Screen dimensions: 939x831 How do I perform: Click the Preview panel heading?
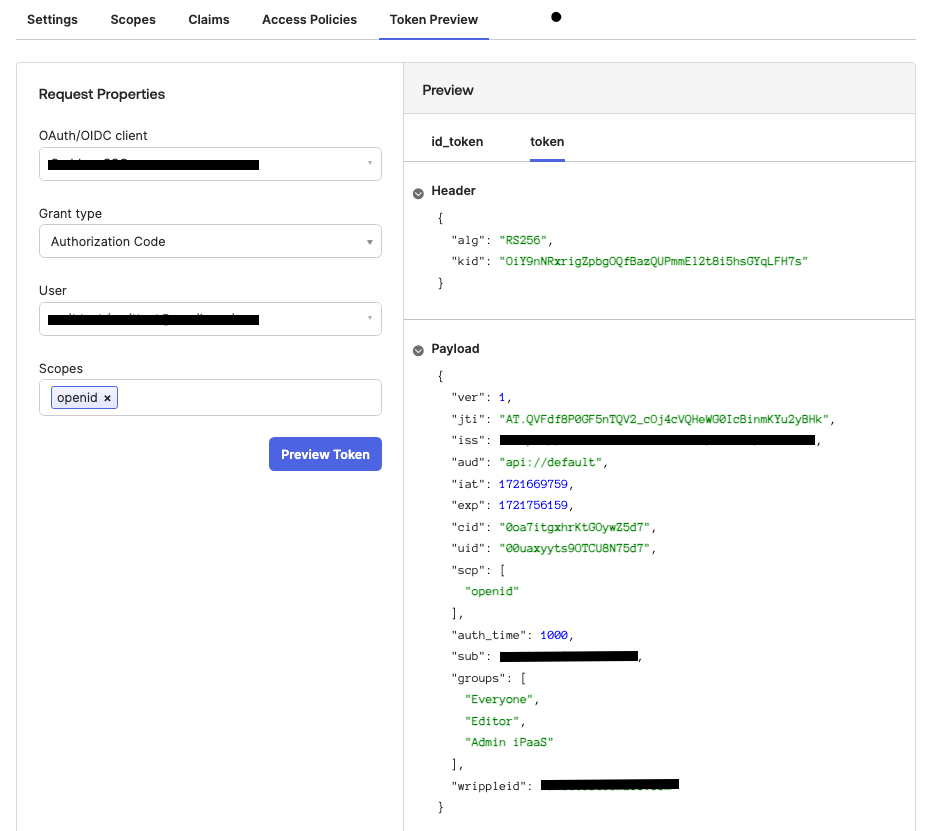(x=448, y=90)
